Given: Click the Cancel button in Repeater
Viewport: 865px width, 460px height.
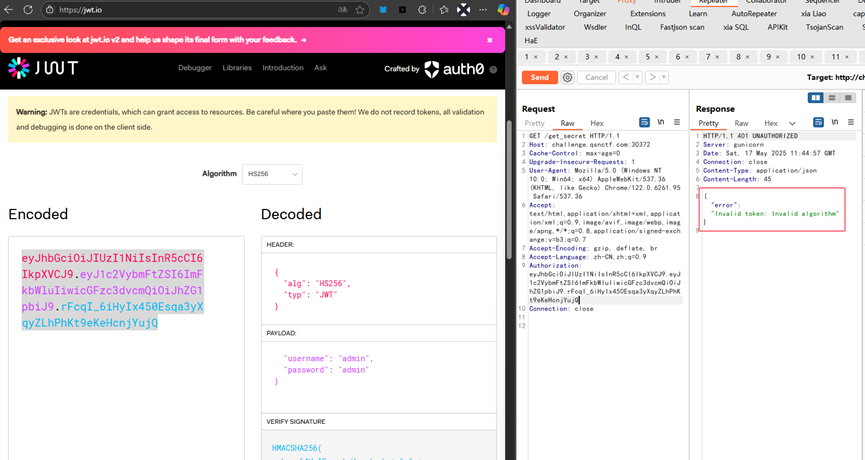Looking at the screenshot, I should pyautogui.click(x=596, y=77).
